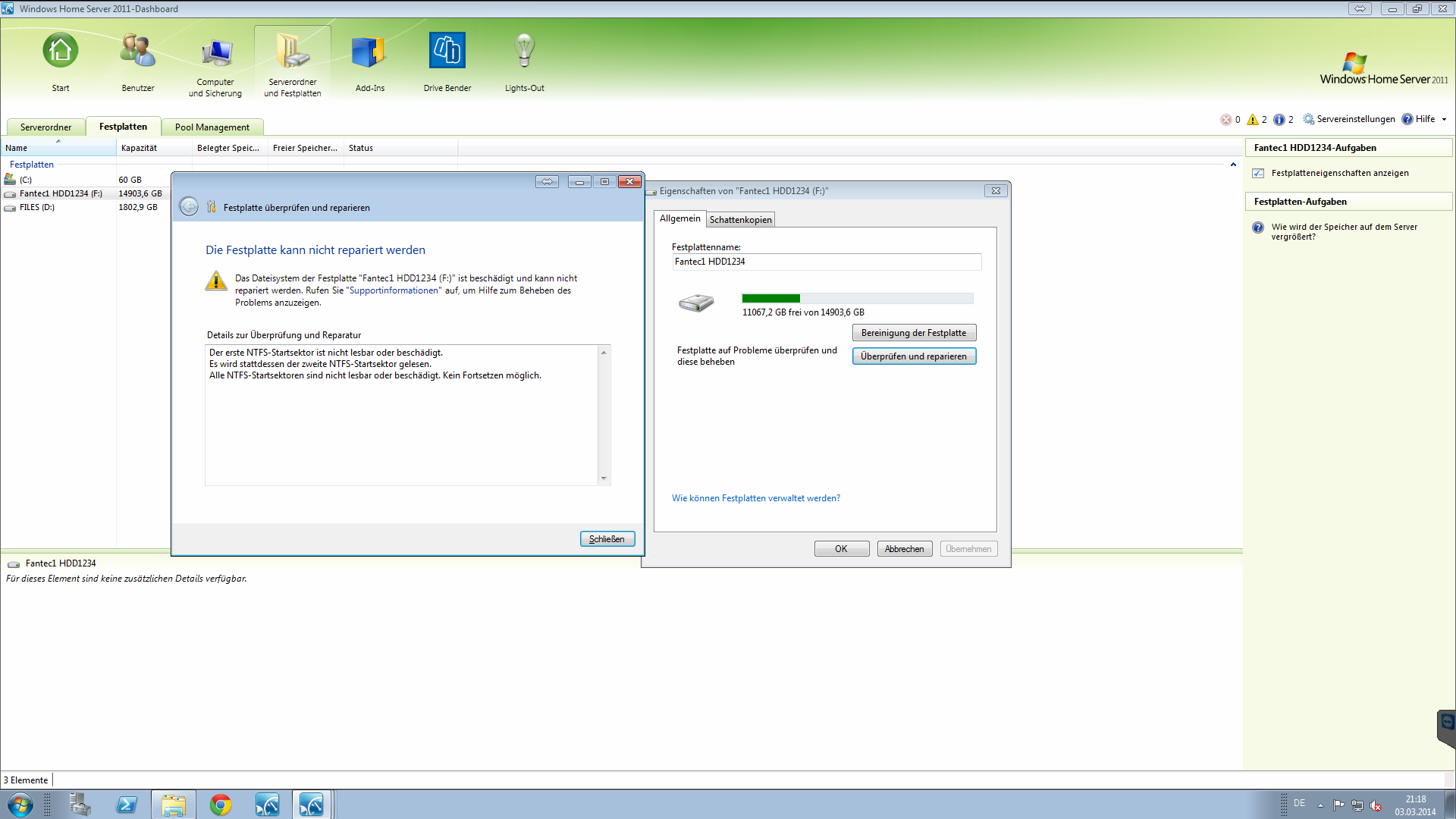This screenshot has width=1456, height=819.
Task: Sort by the Status column
Action: [x=400, y=148]
